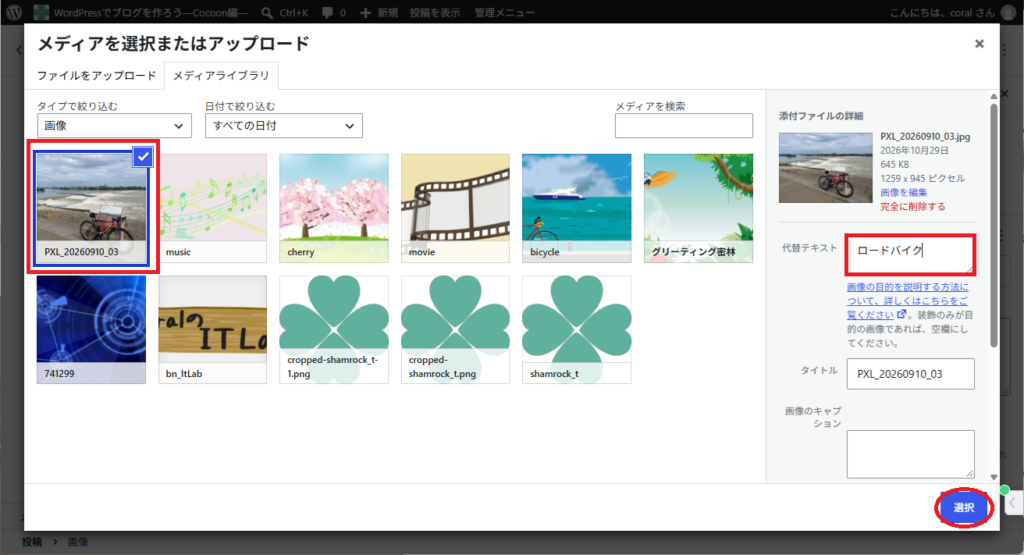Screen dimensions: 1024x555
Task: Click the blue 選択 button
Action: point(964,507)
